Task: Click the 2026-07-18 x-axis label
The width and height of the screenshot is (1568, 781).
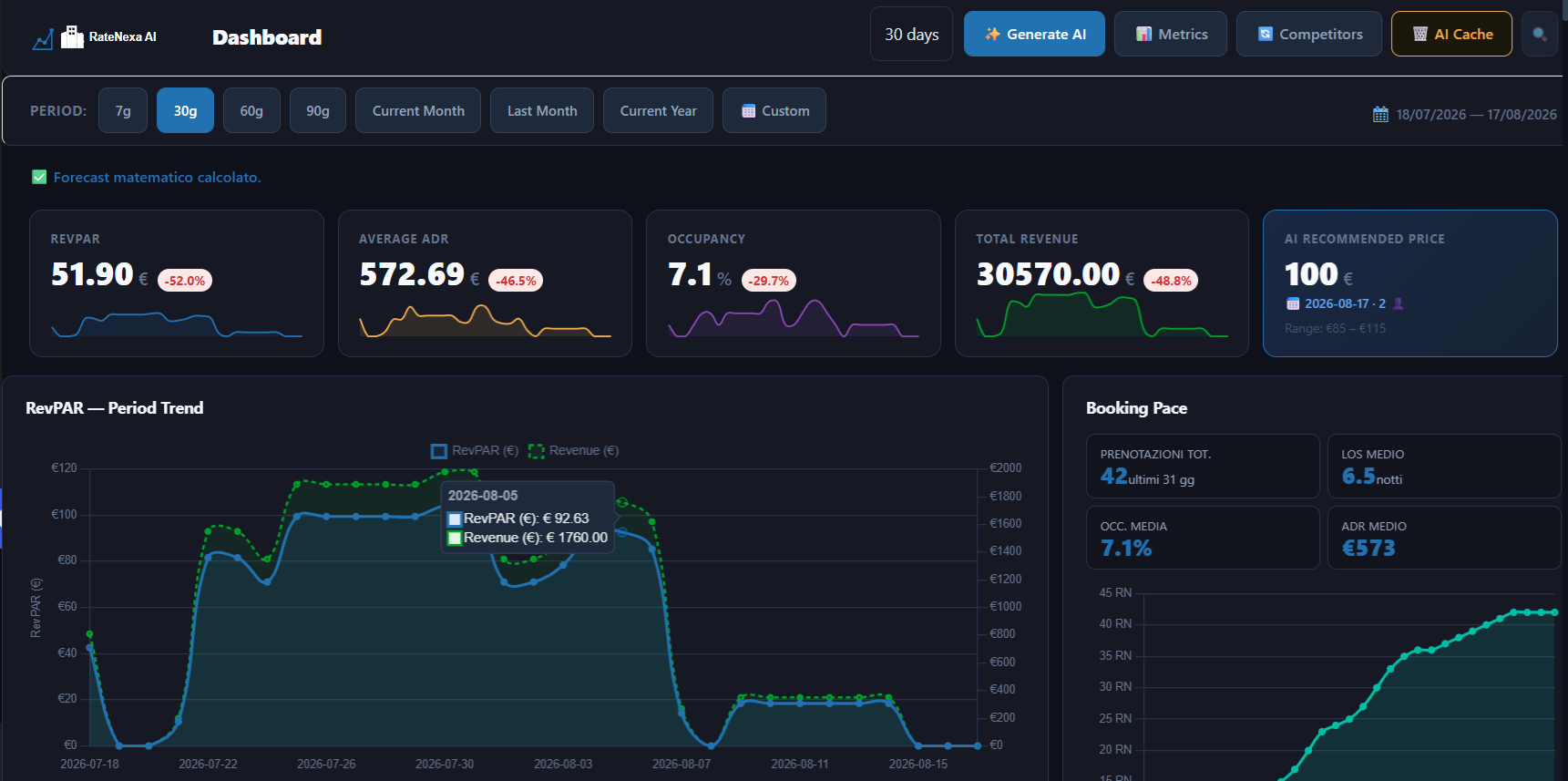Action: (89, 764)
